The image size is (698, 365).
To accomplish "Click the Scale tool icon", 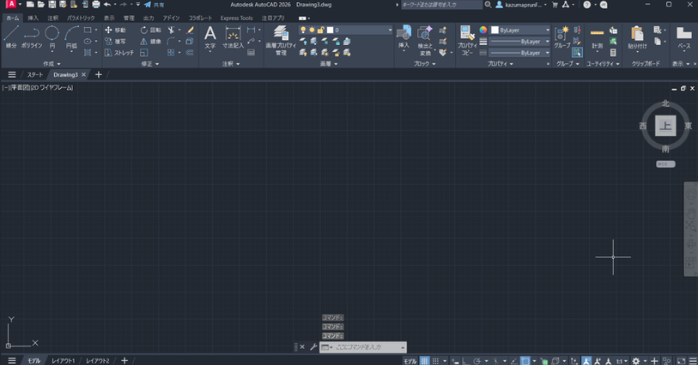I will pyautogui.click(x=144, y=53).
